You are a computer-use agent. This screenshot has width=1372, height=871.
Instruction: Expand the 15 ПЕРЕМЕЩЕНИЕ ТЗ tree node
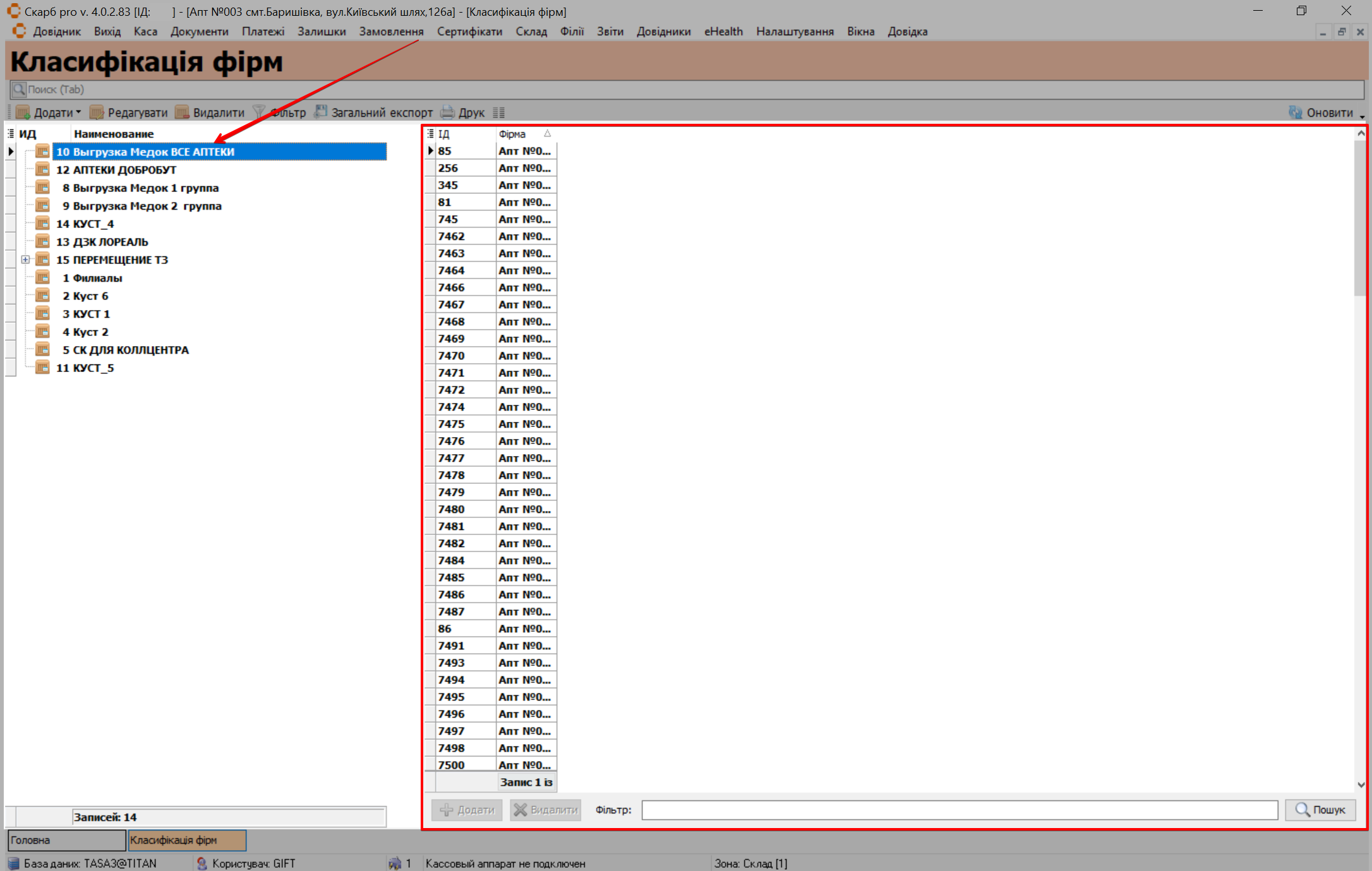pyautogui.click(x=25, y=260)
